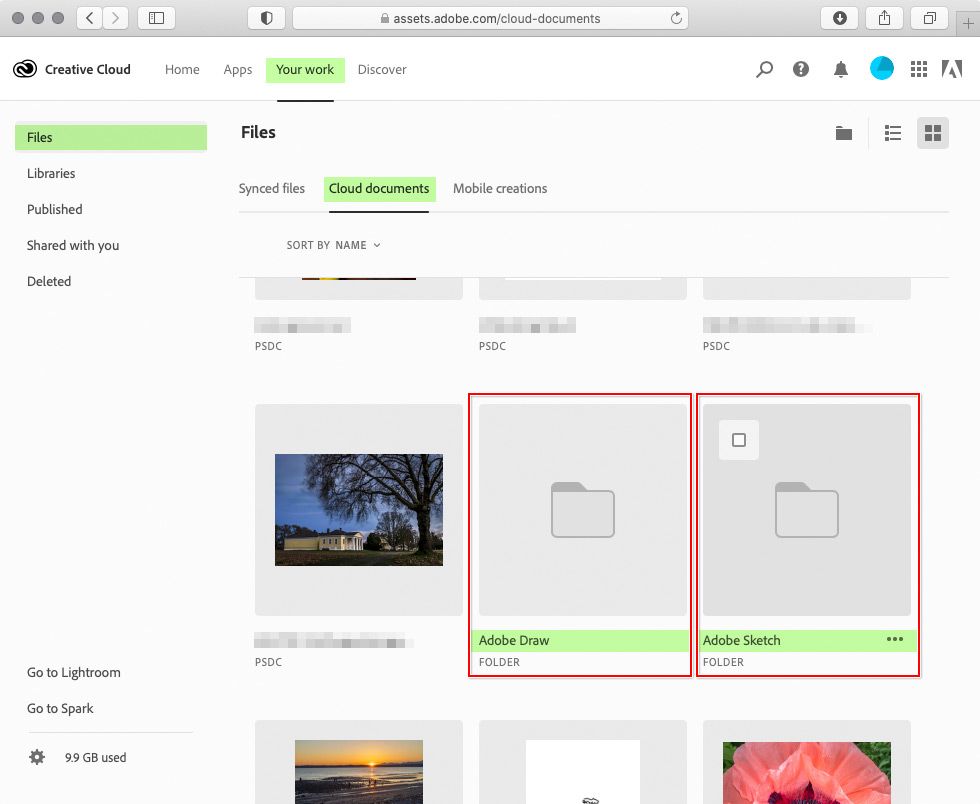The width and height of the screenshot is (980, 804).
Task: Open the Sort By Name dropdown
Action: 333,245
